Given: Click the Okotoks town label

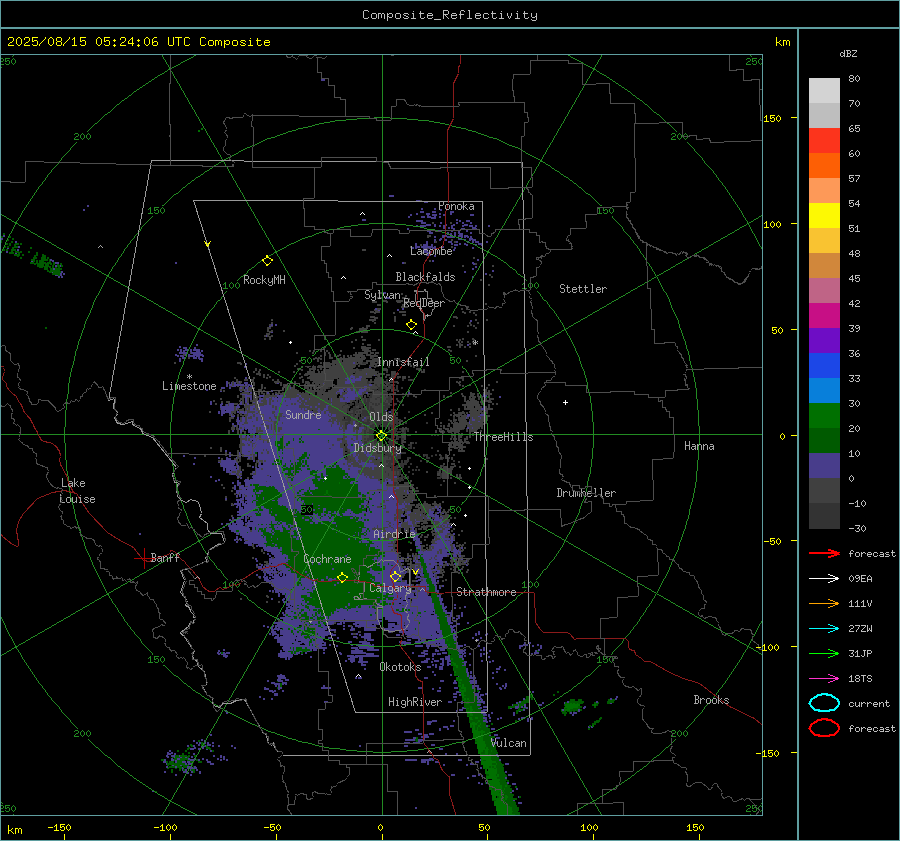Looking at the screenshot, I should pos(400,666).
